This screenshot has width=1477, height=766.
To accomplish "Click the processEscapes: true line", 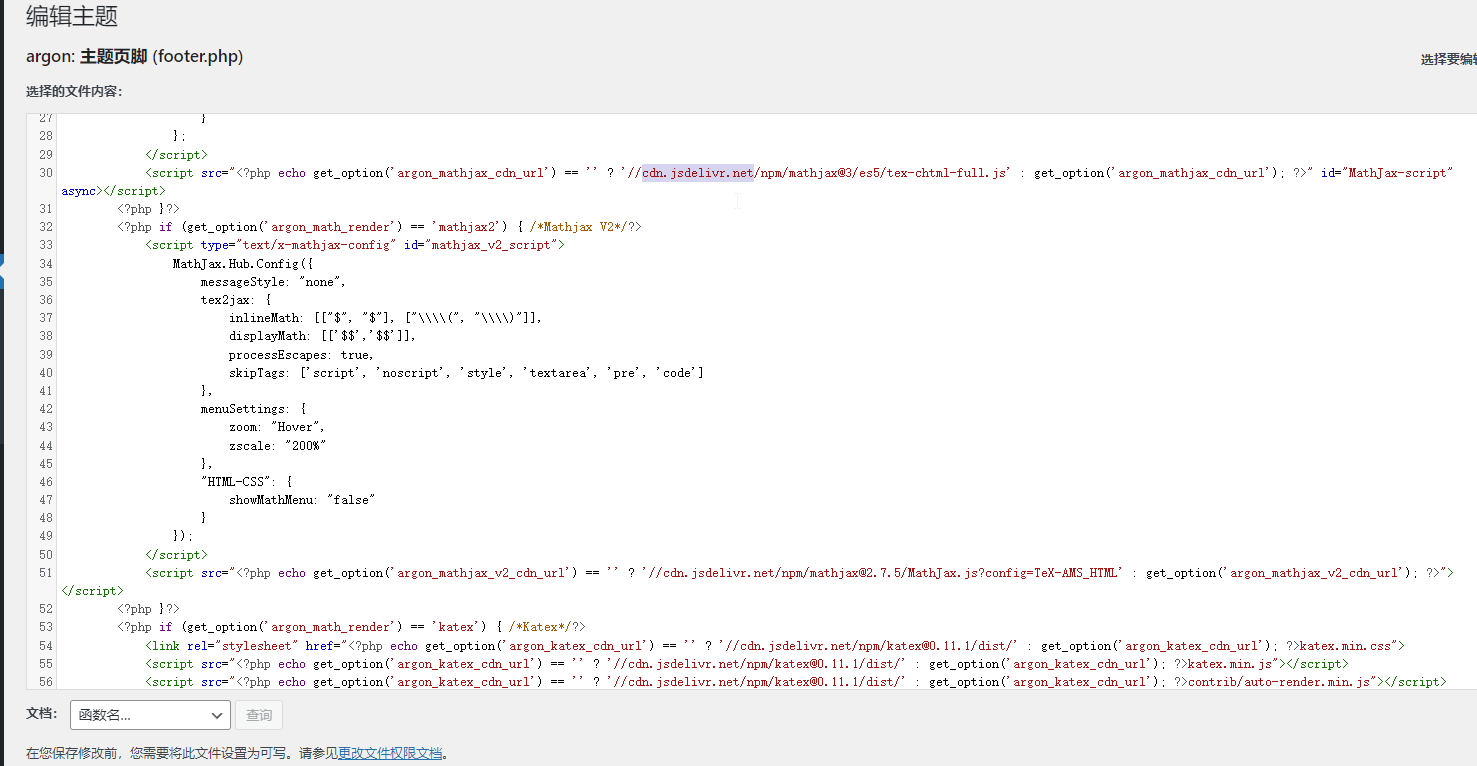I will (x=301, y=355).
